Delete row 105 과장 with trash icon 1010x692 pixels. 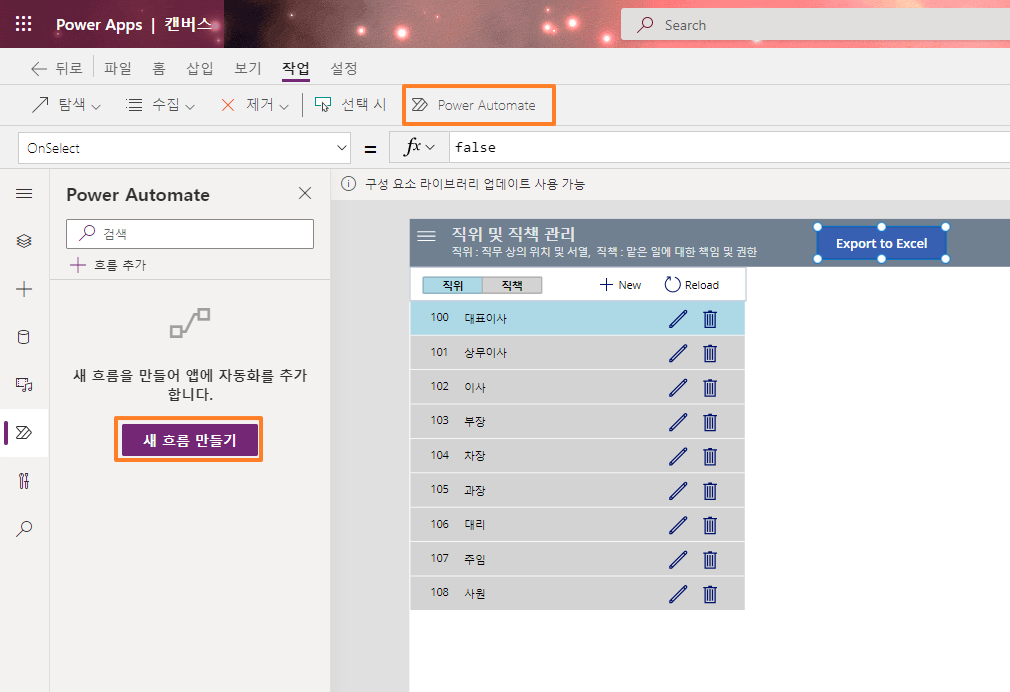(x=710, y=491)
